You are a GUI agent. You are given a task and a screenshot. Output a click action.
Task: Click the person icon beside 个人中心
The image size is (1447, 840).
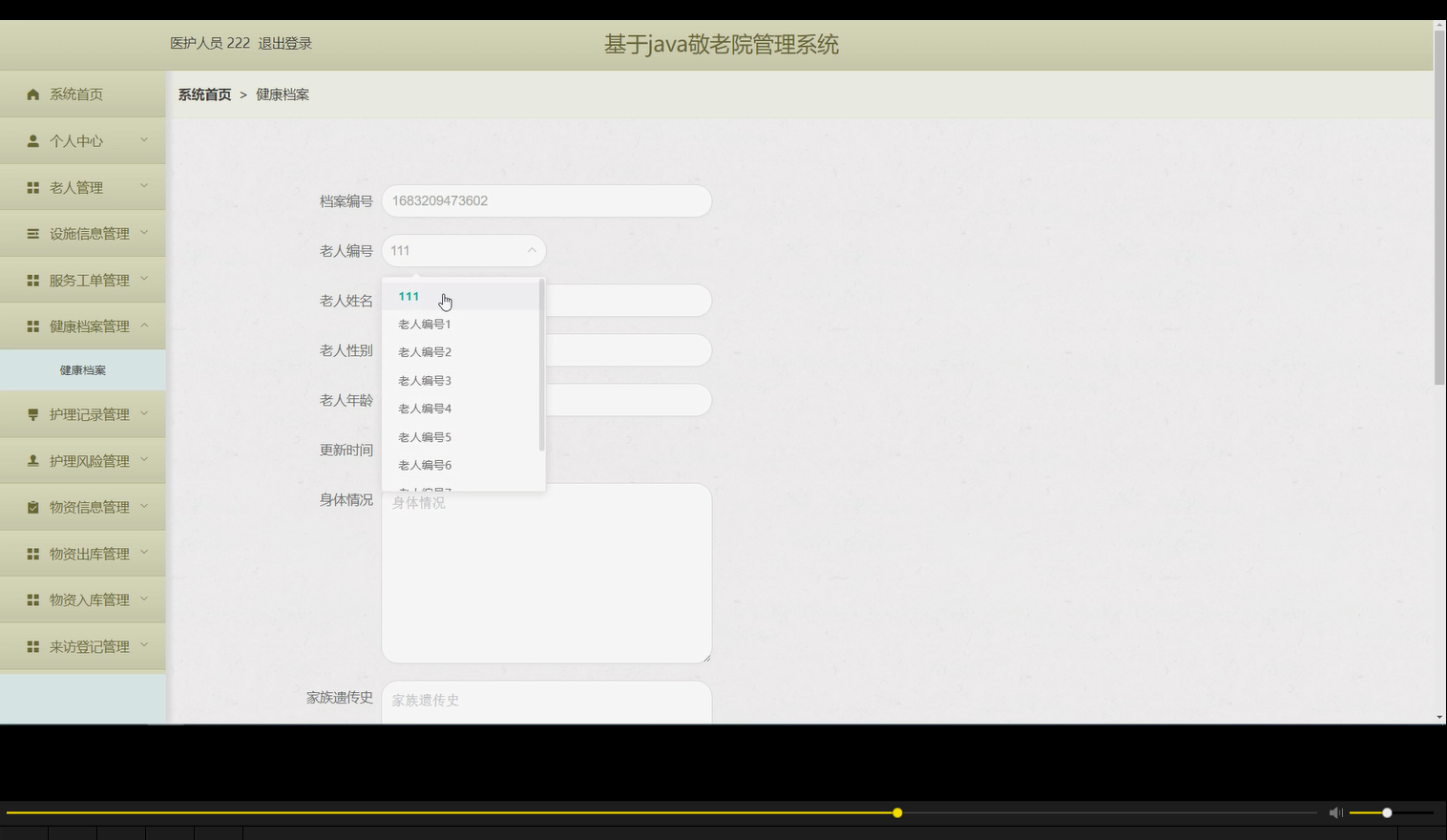(x=33, y=141)
